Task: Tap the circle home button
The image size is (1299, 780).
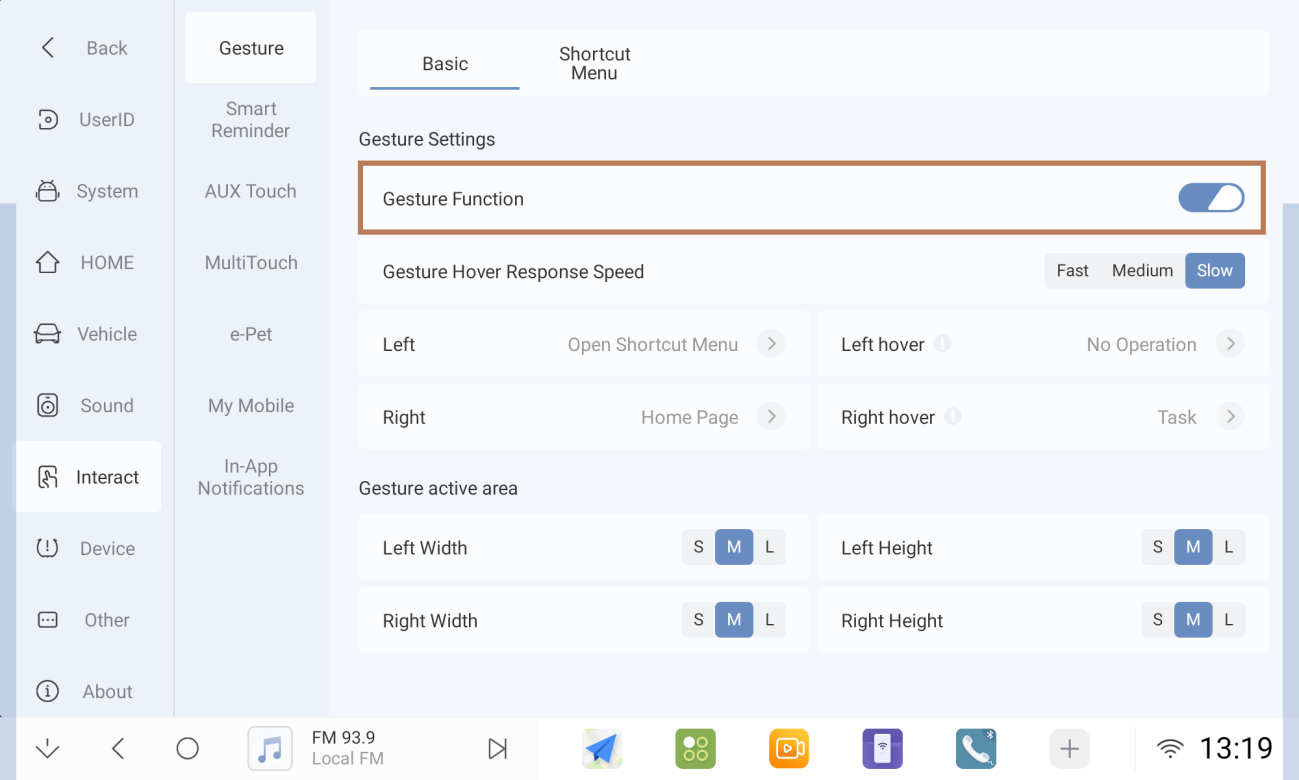Action: click(x=187, y=748)
